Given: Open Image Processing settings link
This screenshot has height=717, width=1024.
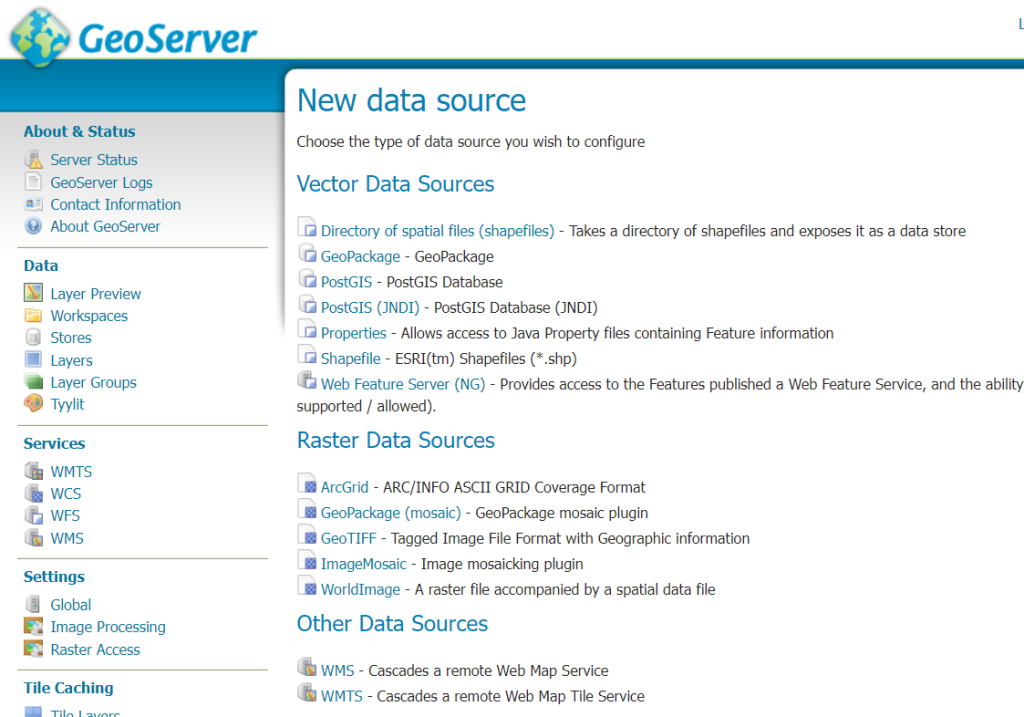Looking at the screenshot, I should (x=108, y=627).
